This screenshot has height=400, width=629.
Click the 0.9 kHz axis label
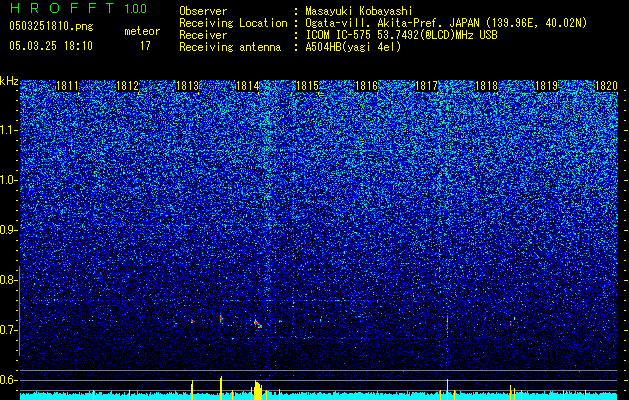[x=8, y=230]
